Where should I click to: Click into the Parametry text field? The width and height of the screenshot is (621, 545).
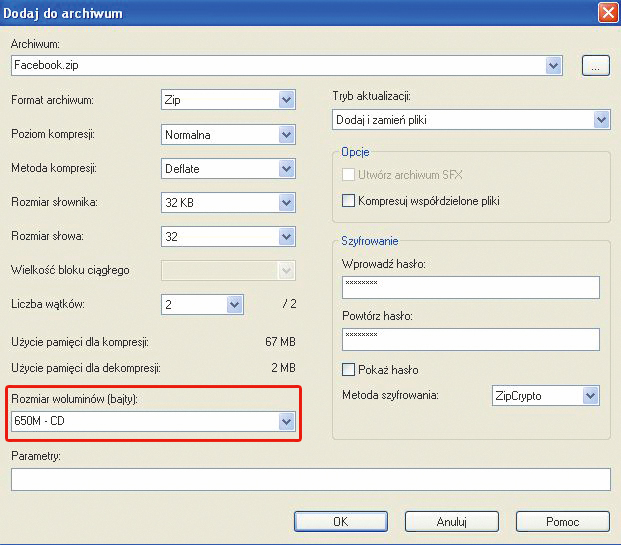(310, 480)
